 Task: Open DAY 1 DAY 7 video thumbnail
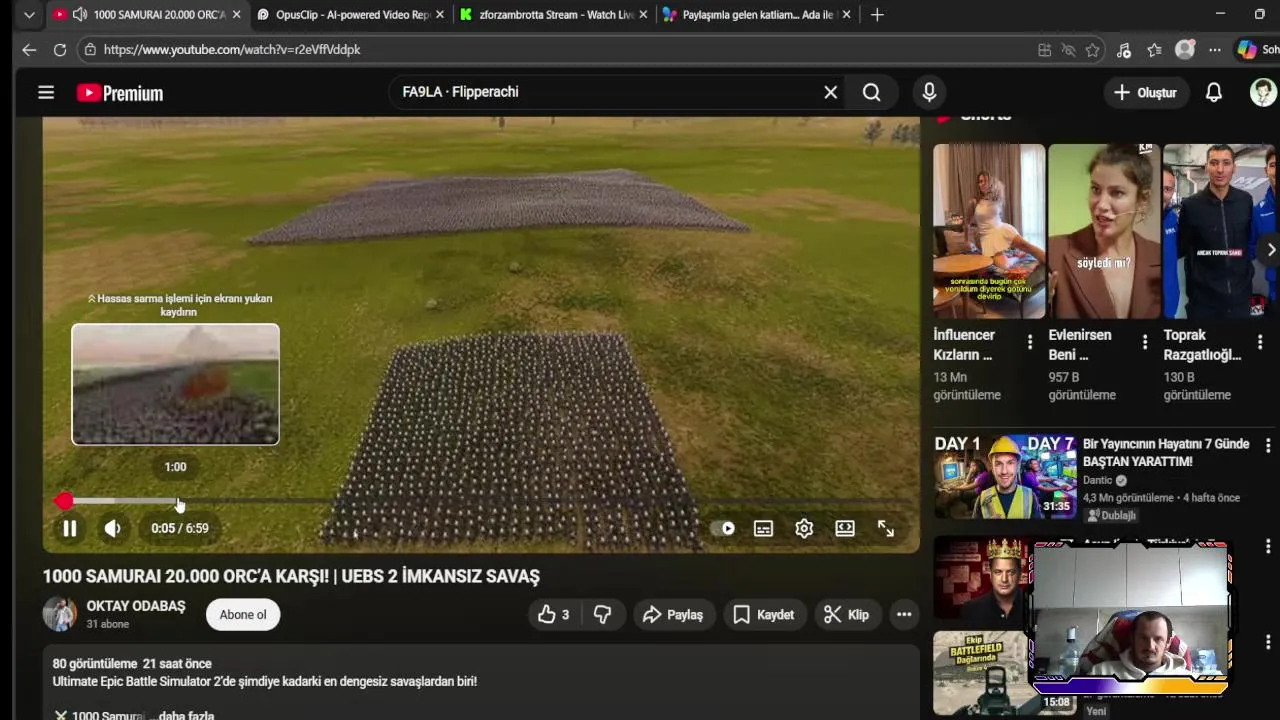click(1005, 477)
